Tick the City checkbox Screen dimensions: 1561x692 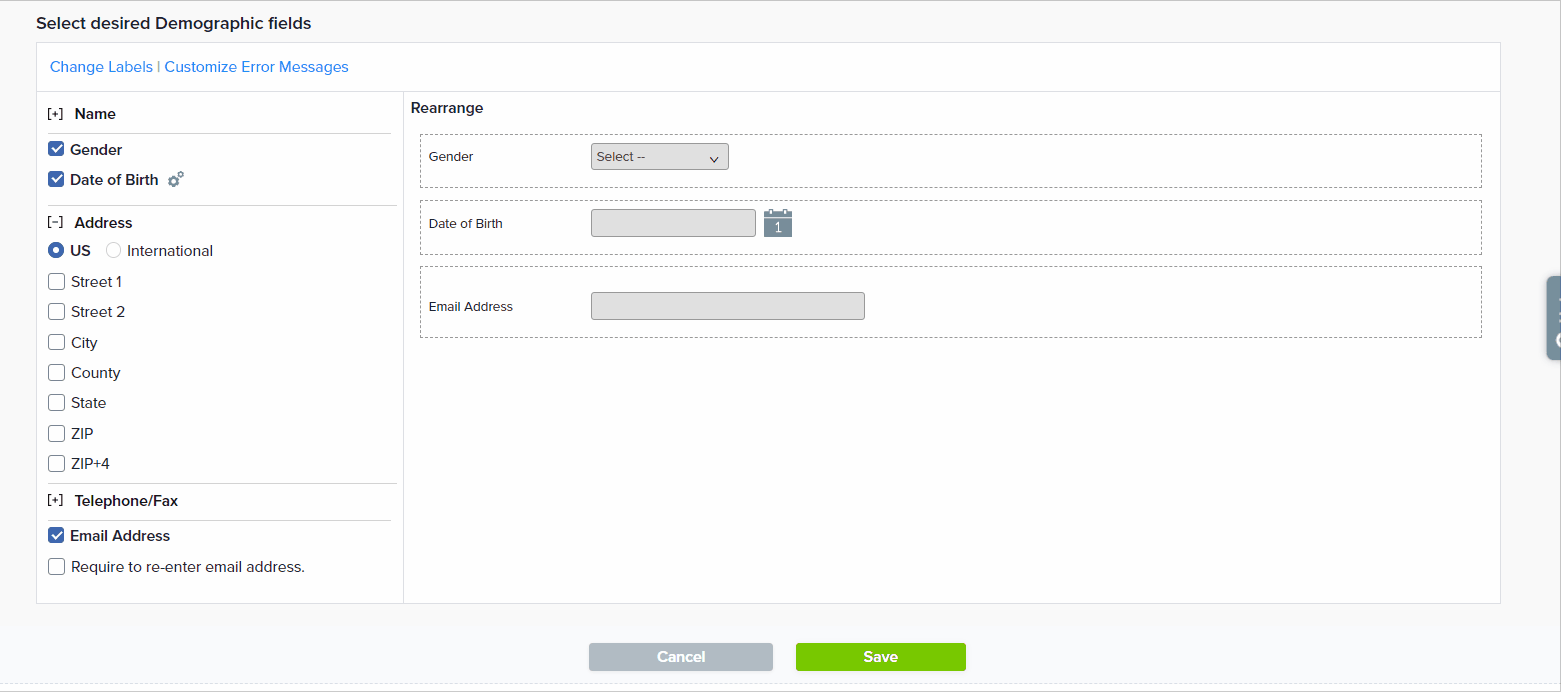pyautogui.click(x=57, y=343)
